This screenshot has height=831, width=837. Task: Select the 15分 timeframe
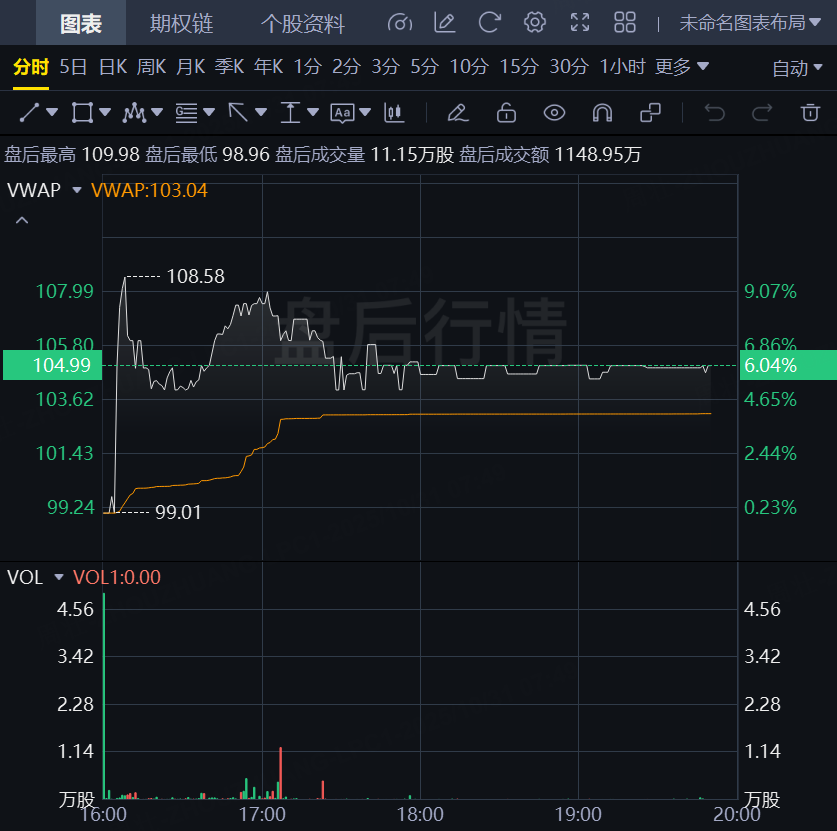click(x=518, y=67)
